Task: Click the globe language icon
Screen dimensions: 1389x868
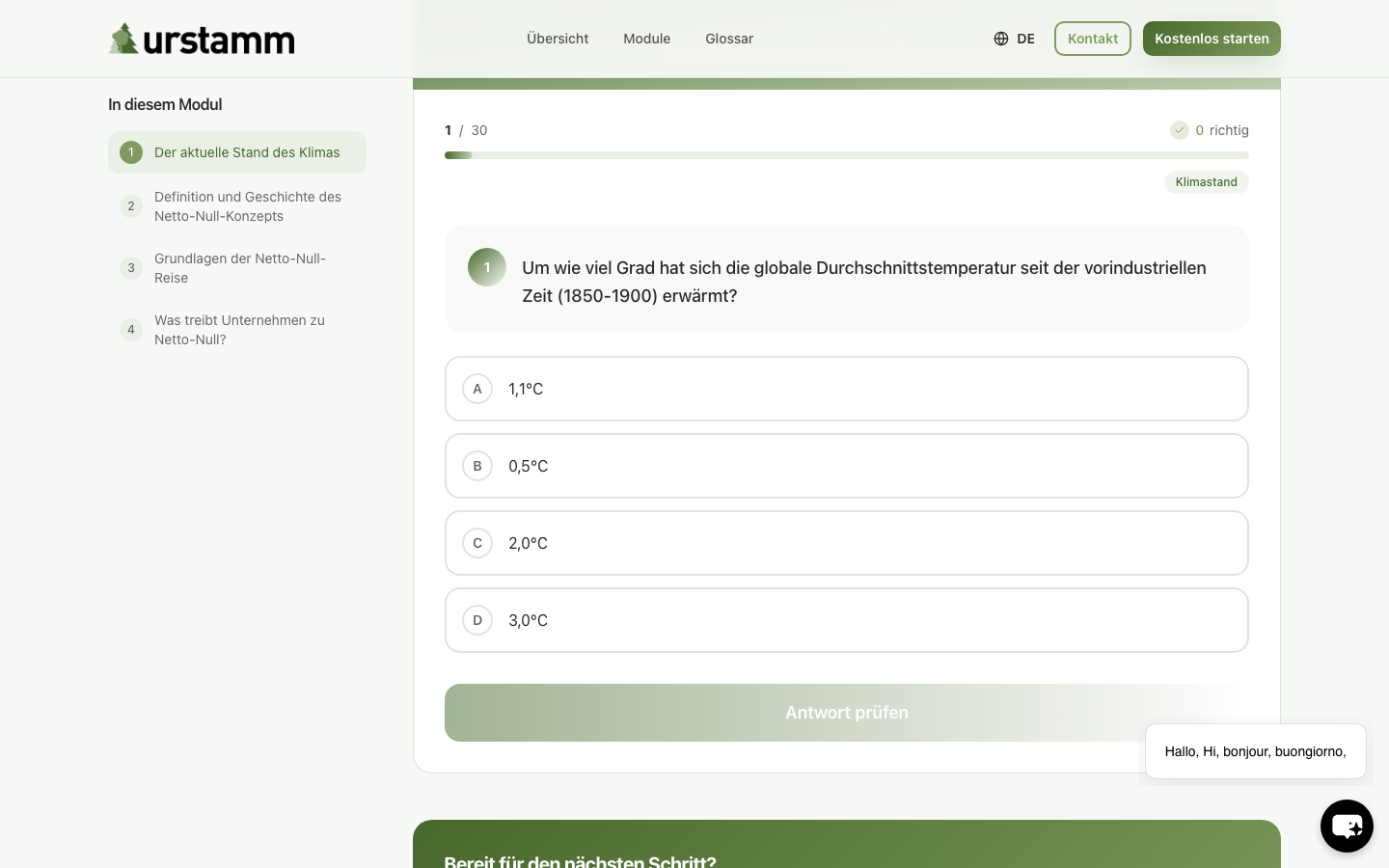Action: coord(1001,39)
